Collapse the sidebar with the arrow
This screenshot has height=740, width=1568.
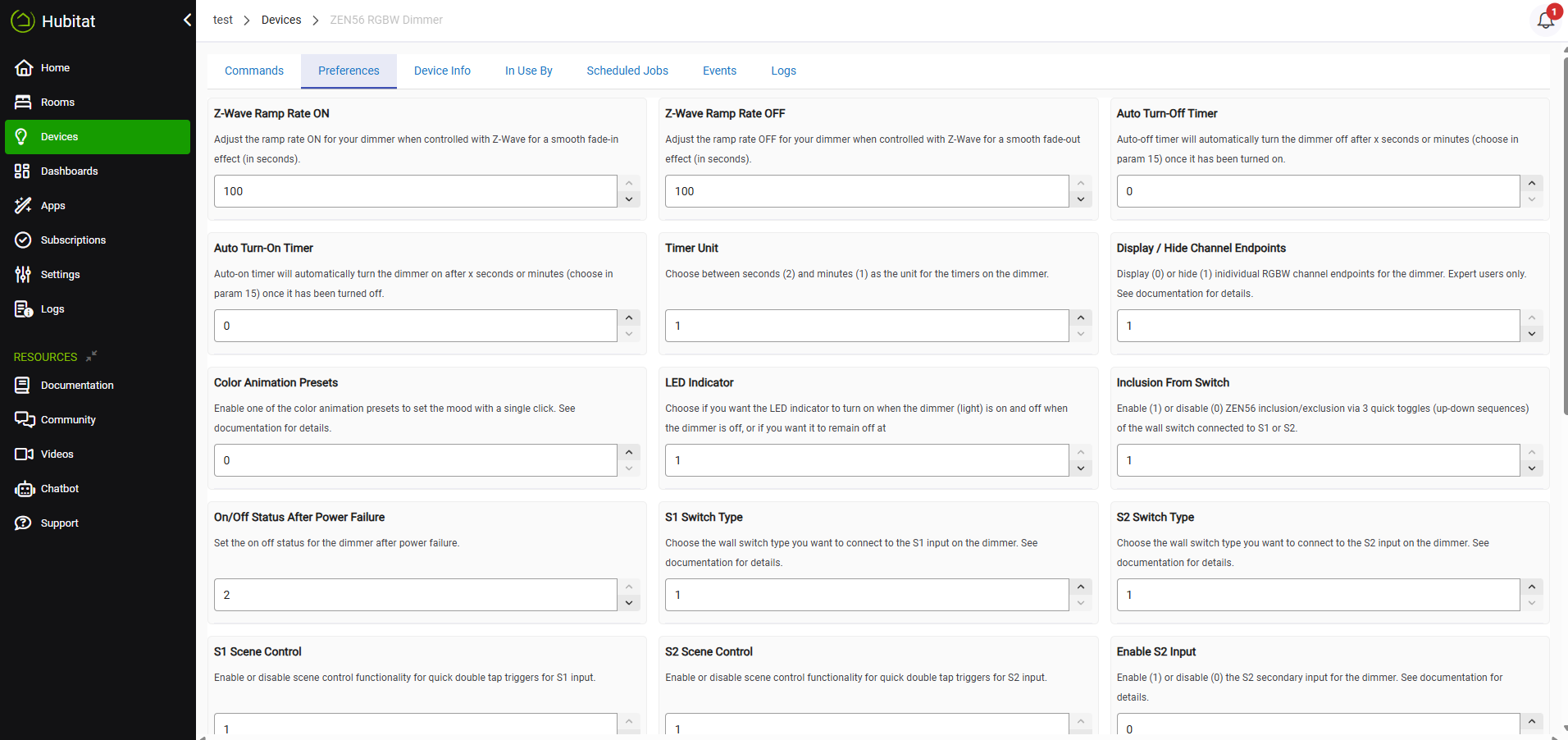click(187, 20)
